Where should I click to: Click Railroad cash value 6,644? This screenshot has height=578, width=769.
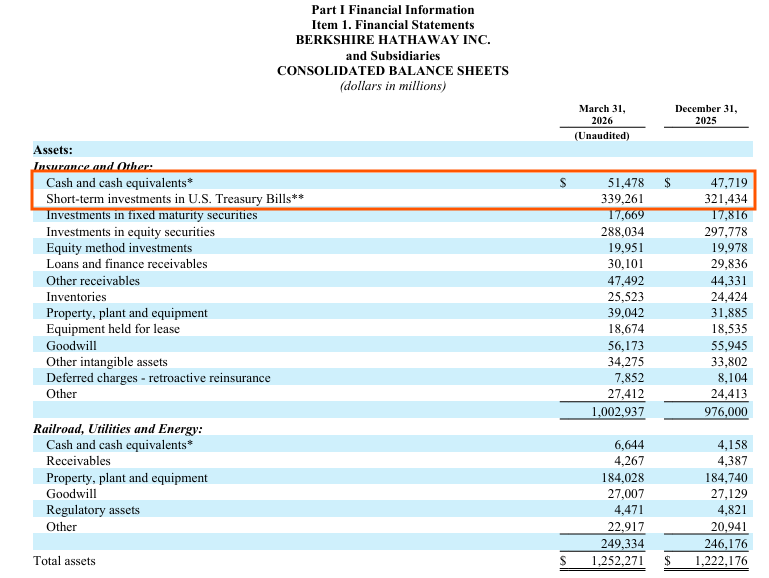tap(629, 445)
